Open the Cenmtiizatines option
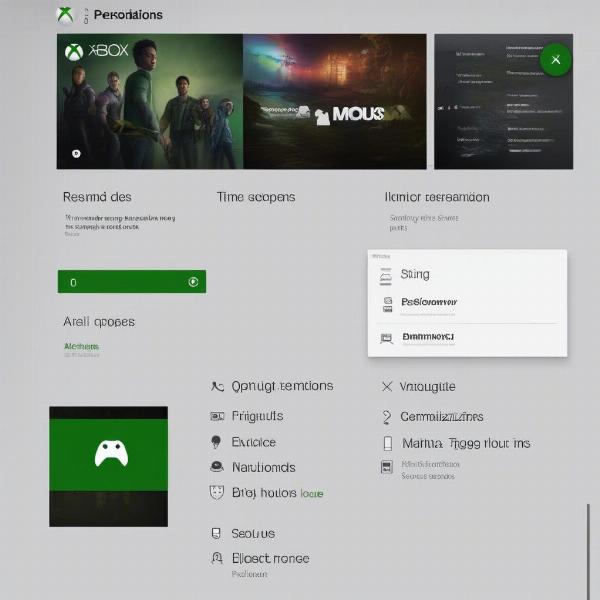This screenshot has height=600, width=600. tap(442, 416)
